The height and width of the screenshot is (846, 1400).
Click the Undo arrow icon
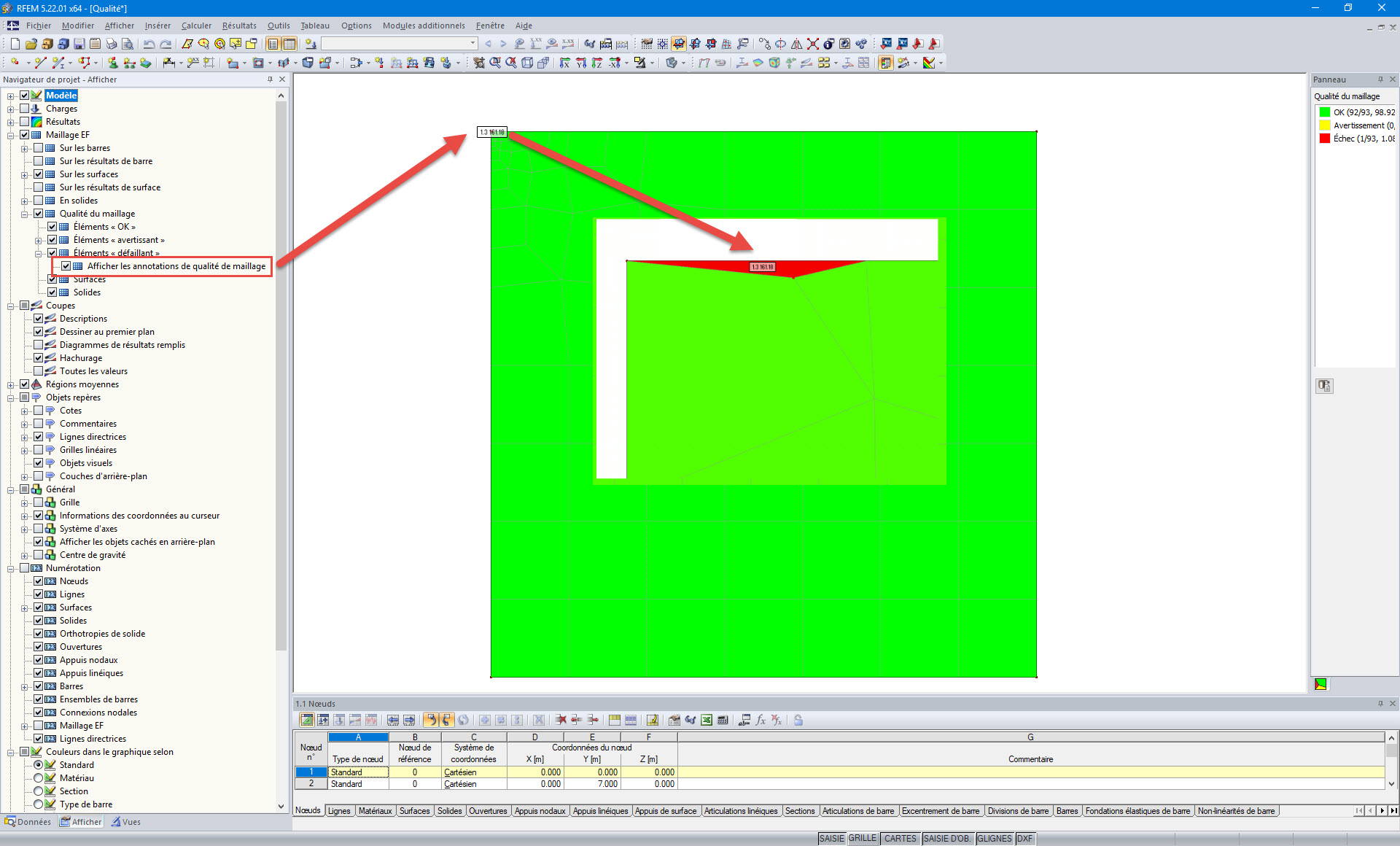click(149, 44)
